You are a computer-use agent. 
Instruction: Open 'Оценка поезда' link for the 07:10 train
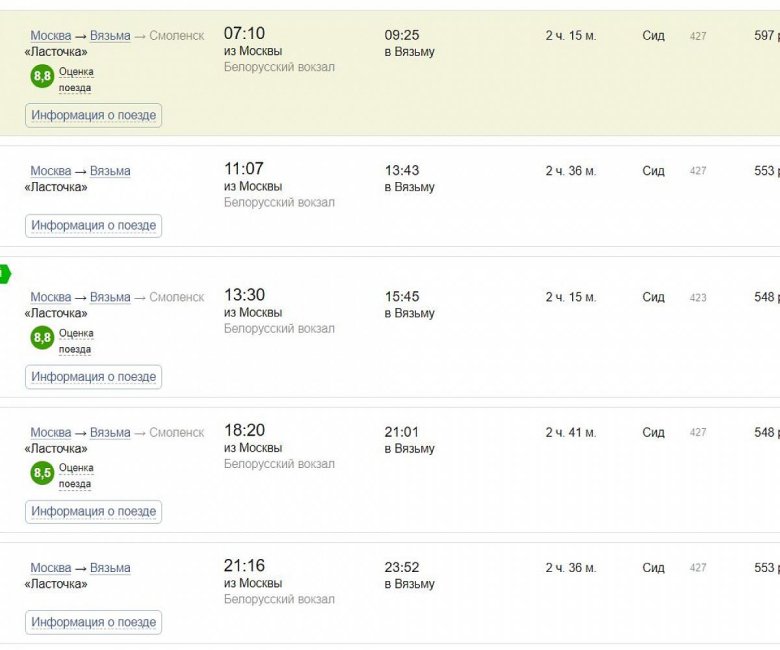[75, 79]
